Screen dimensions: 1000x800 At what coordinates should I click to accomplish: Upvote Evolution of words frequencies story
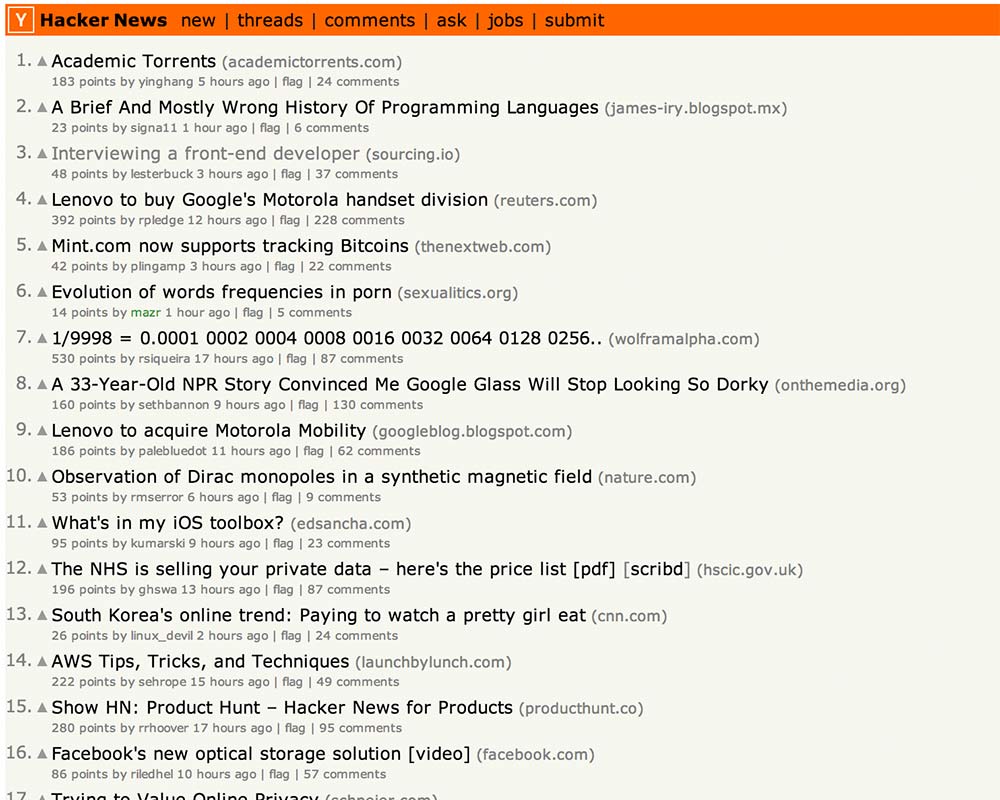click(42, 292)
